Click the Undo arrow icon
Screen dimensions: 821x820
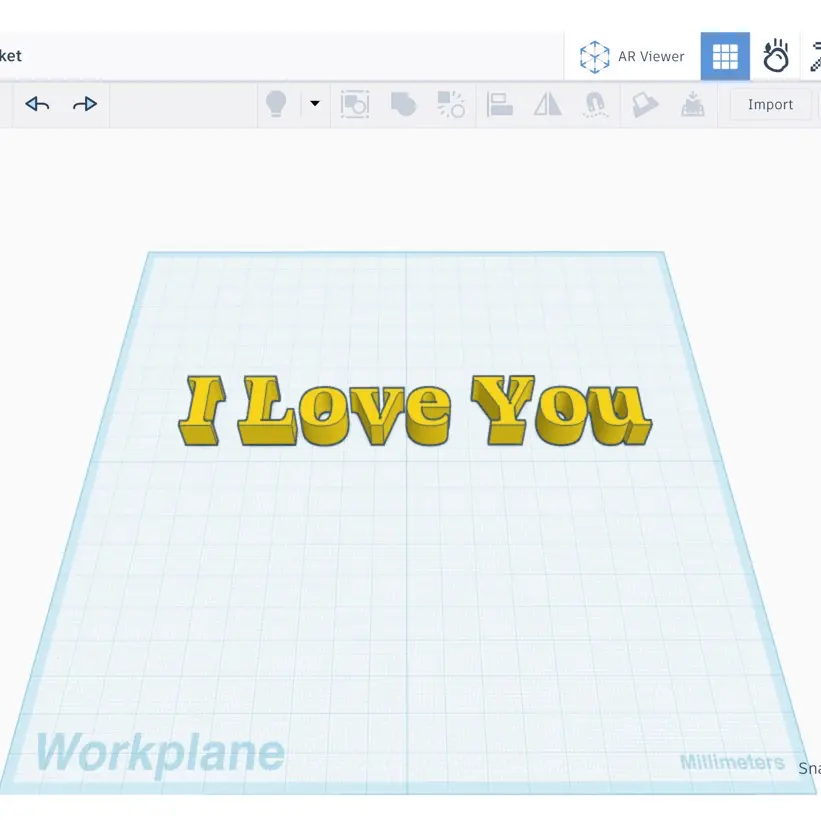point(37,104)
